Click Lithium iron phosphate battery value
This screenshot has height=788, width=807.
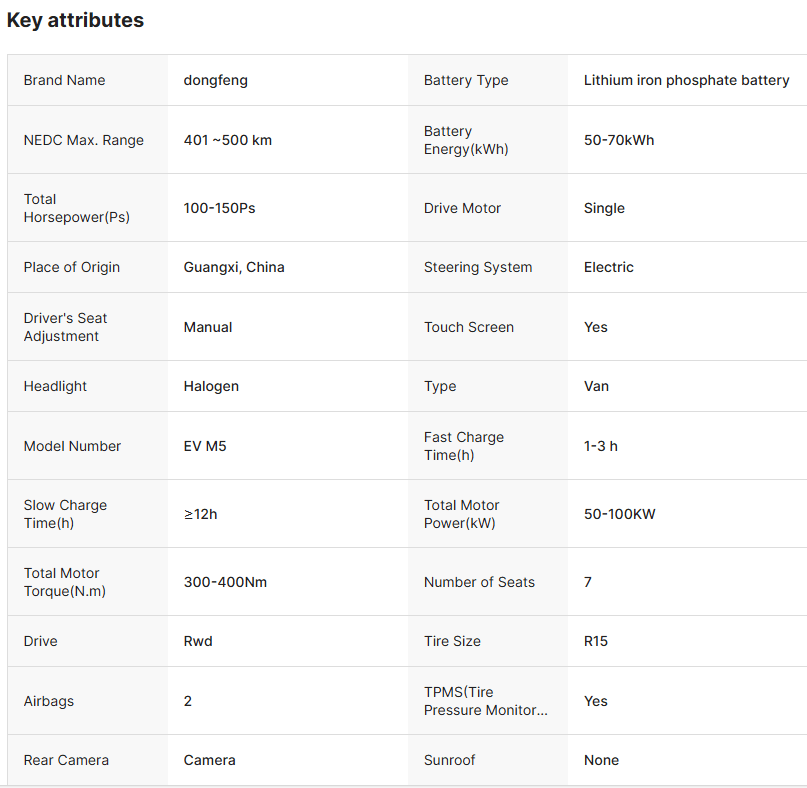coord(686,80)
